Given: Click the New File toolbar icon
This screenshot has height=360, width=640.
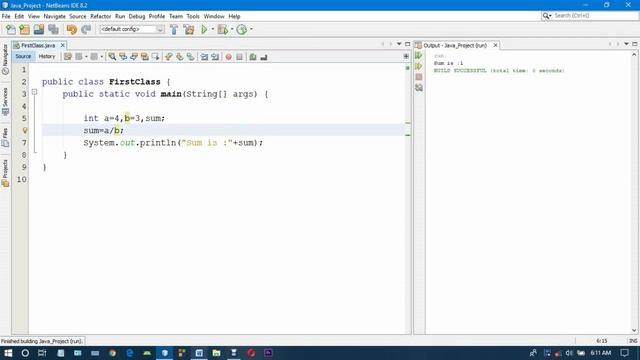Looking at the screenshot, I should [x=11, y=29].
